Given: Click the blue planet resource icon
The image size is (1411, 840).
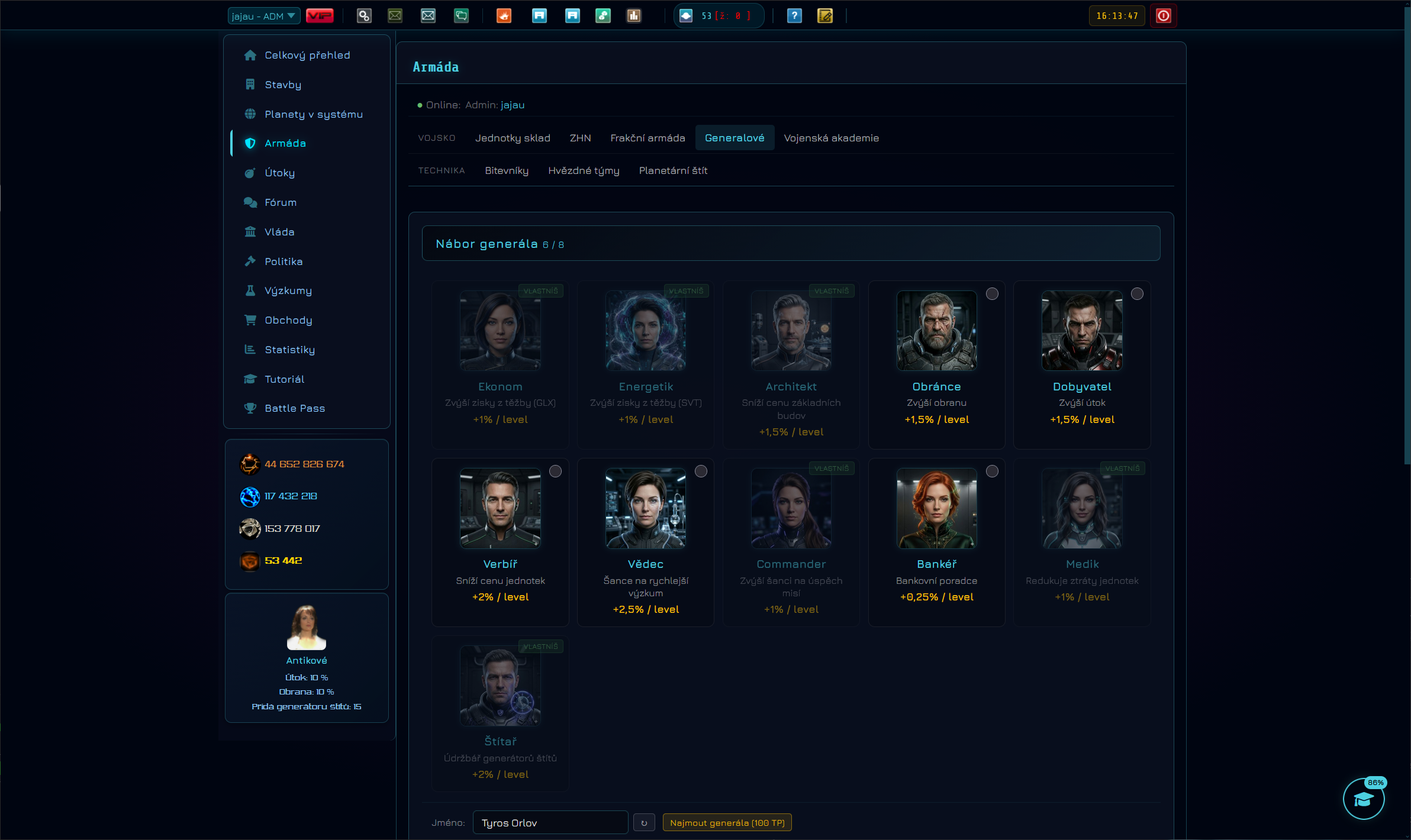Looking at the screenshot, I should tap(250, 496).
